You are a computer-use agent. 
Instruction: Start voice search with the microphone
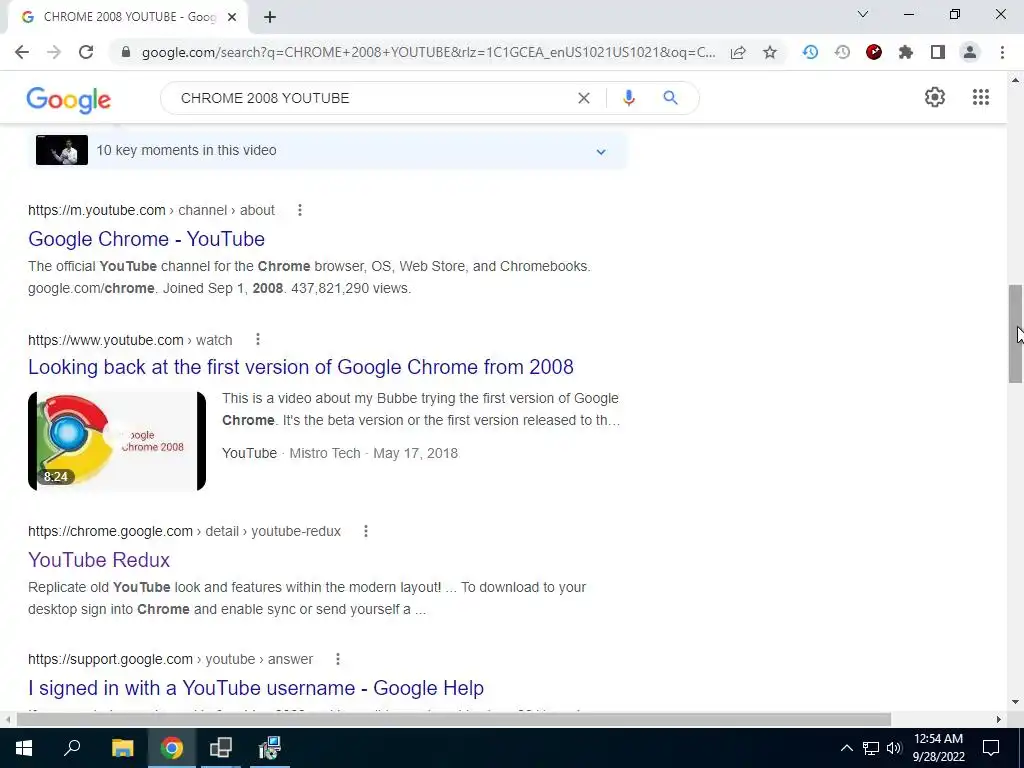tap(628, 98)
